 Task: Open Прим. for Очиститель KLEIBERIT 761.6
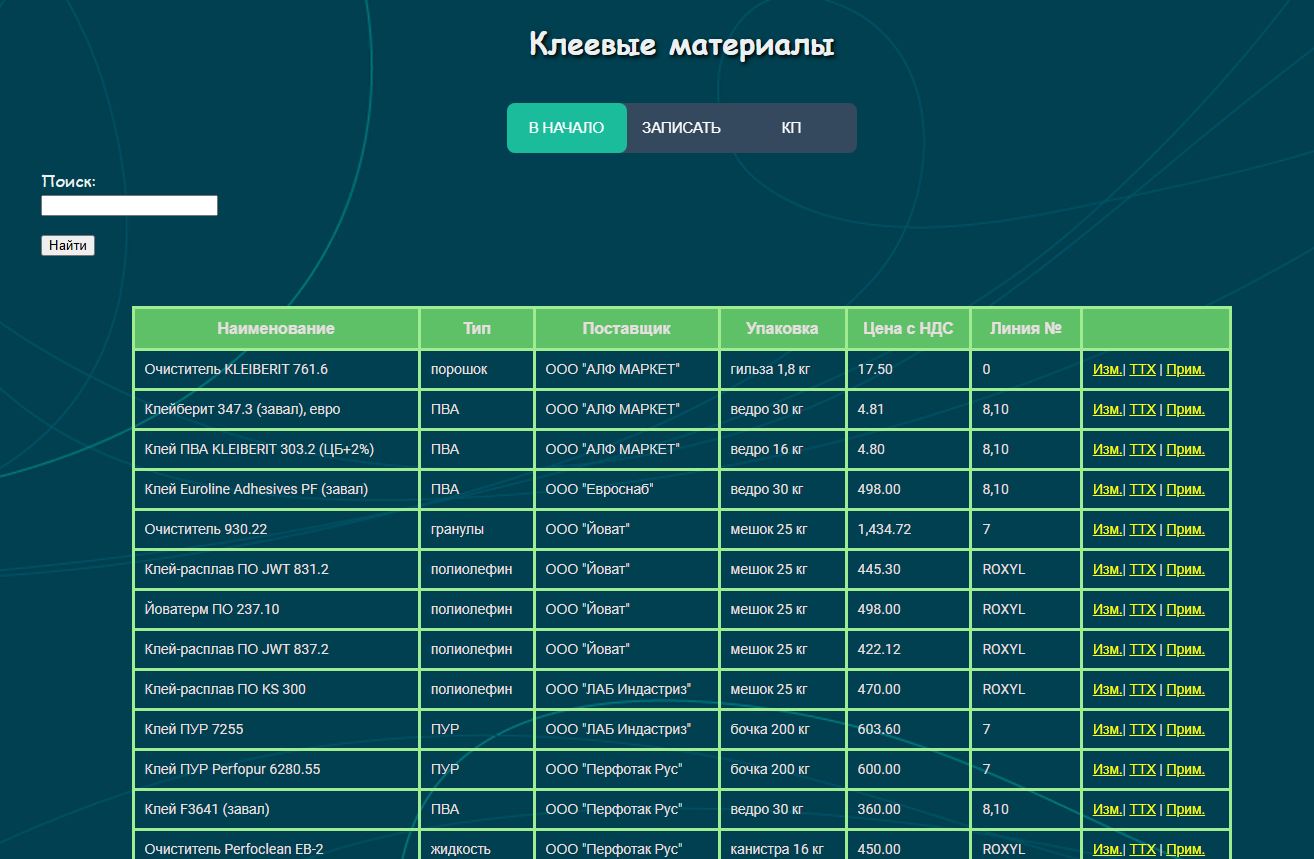pyautogui.click(x=1185, y=369)
